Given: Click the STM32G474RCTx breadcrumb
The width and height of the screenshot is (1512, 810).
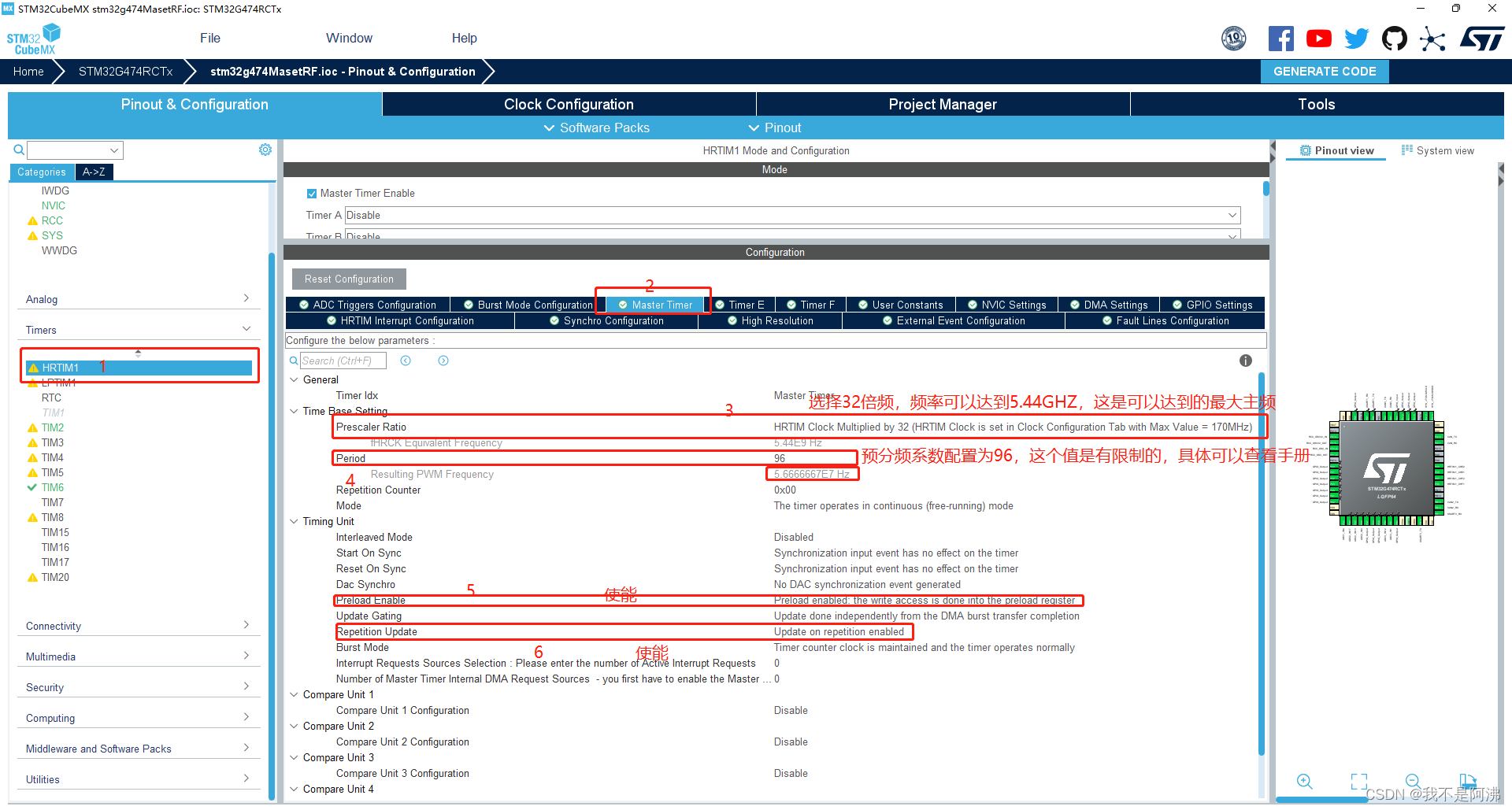Looking at the screenshot, I should (x=125, y=71).
